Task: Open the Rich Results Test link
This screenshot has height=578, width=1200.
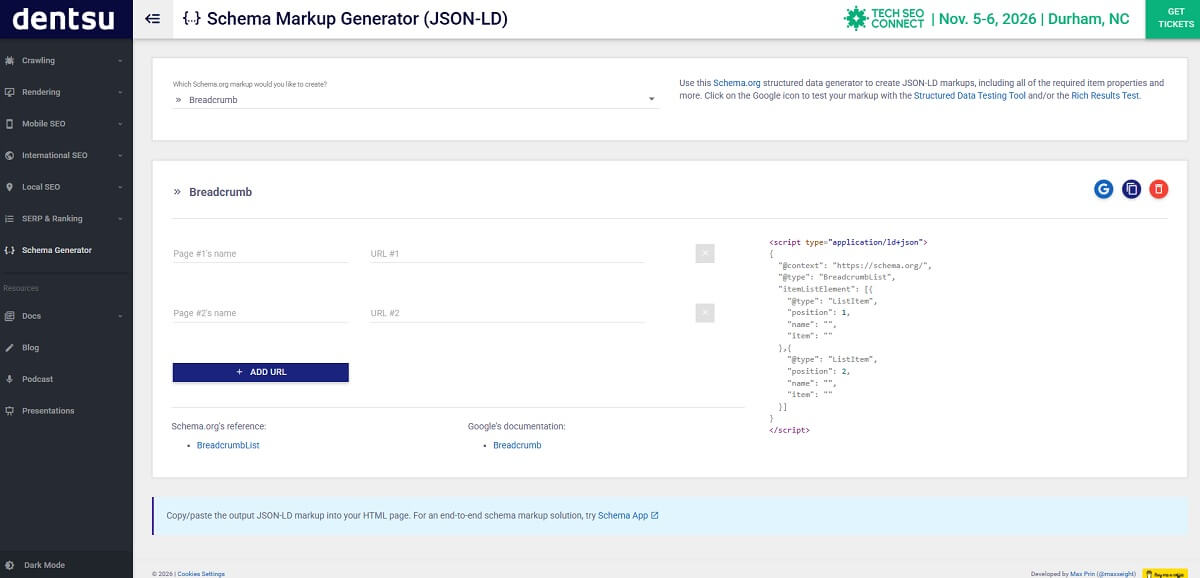Action: (1105, 96)
